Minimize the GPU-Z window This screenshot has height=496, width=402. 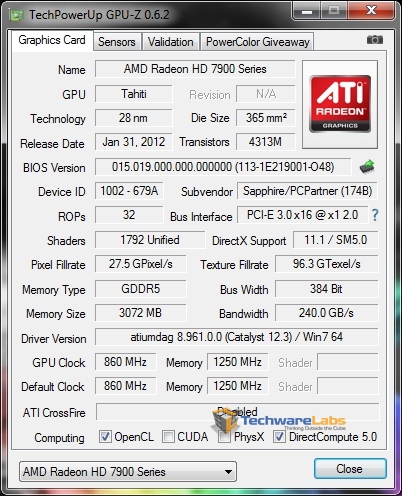coord(307,11)
